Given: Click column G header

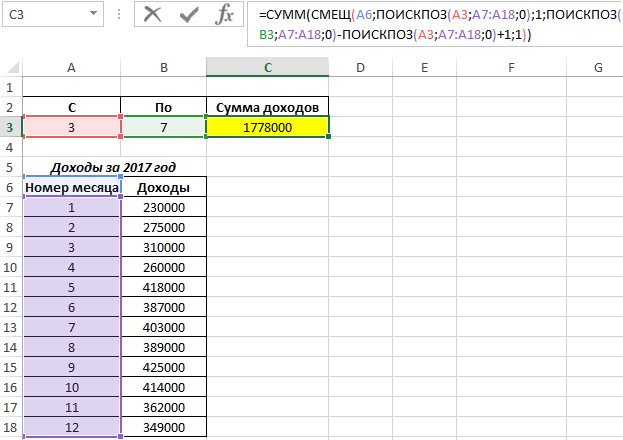Looking at the screenshot, I should (x=597, y=67).
